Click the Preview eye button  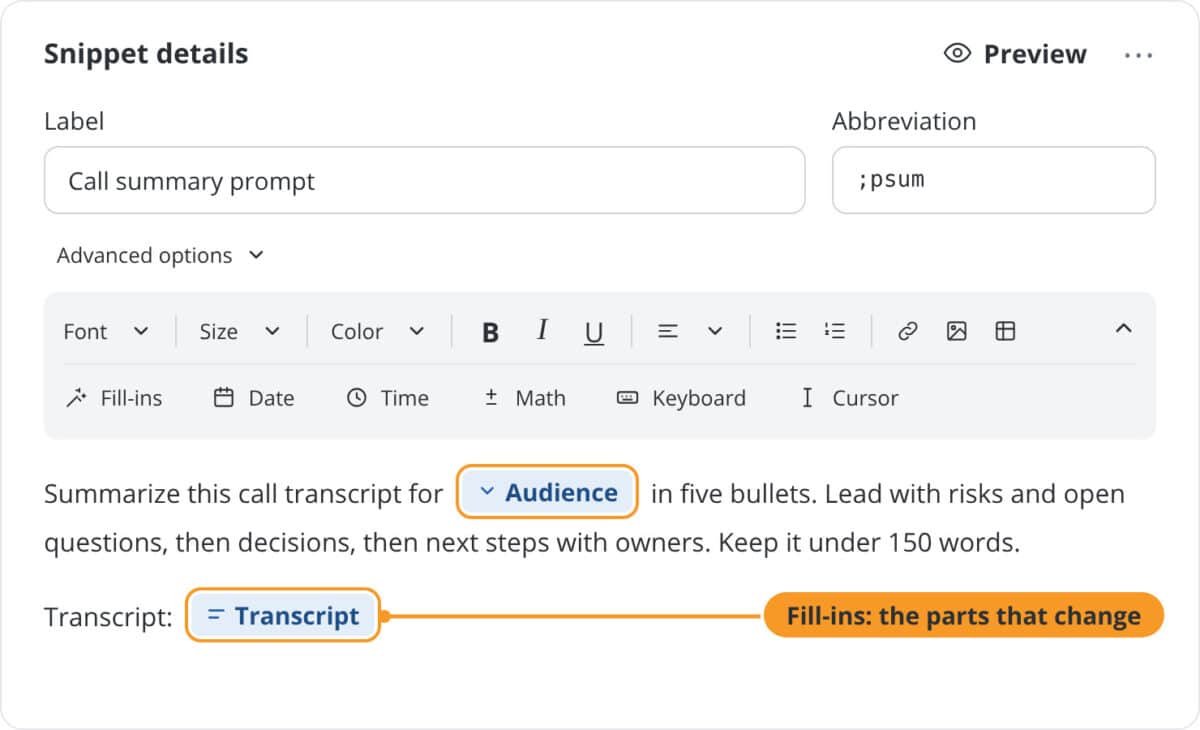(x=1015, y=54)
